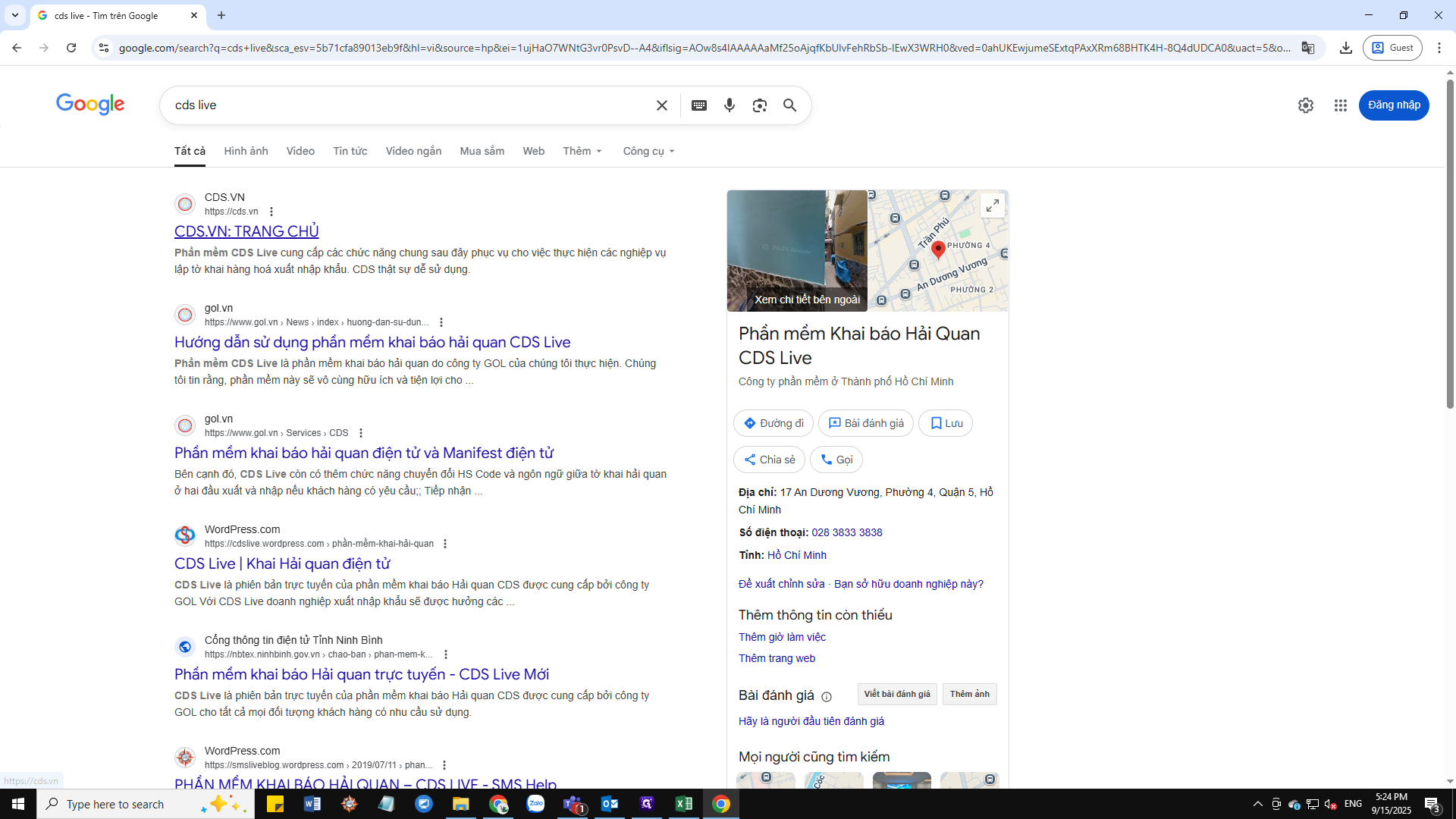Viewport: 1456px width, 819px height.
Task: Open the Google apps grid
Action: (1340, 105)
